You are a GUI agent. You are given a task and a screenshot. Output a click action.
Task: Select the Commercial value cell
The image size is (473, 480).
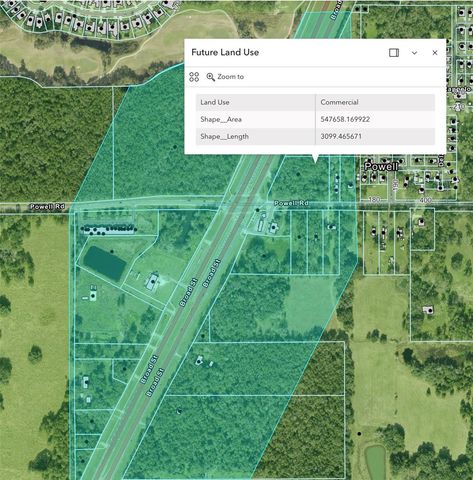point(375,102)
